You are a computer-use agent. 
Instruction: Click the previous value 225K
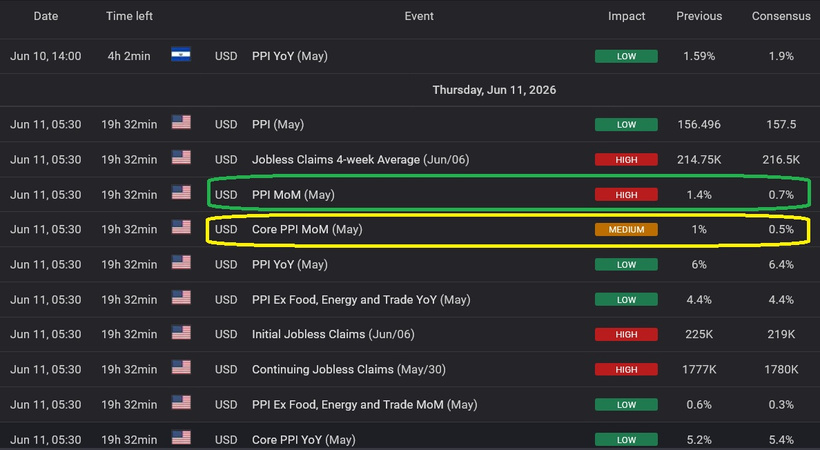[699, 334]
